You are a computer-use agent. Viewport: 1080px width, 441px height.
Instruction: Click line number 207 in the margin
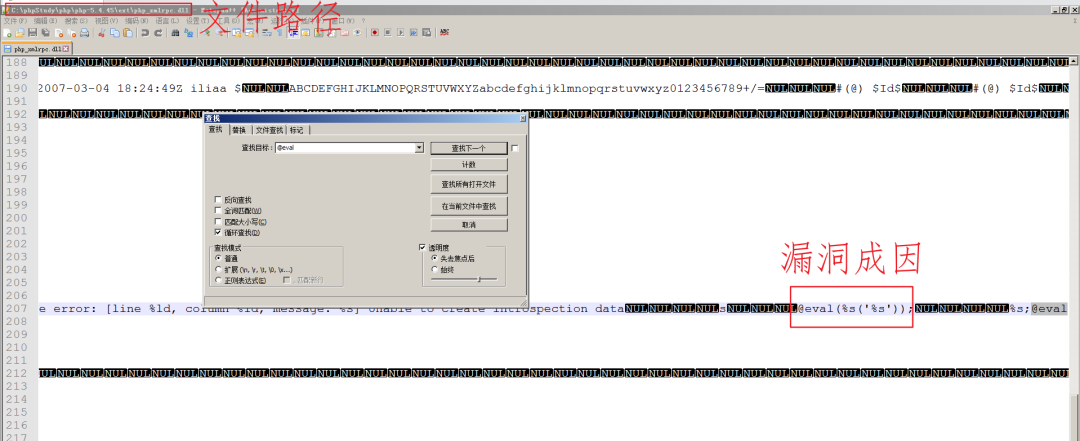click(19, 309)
